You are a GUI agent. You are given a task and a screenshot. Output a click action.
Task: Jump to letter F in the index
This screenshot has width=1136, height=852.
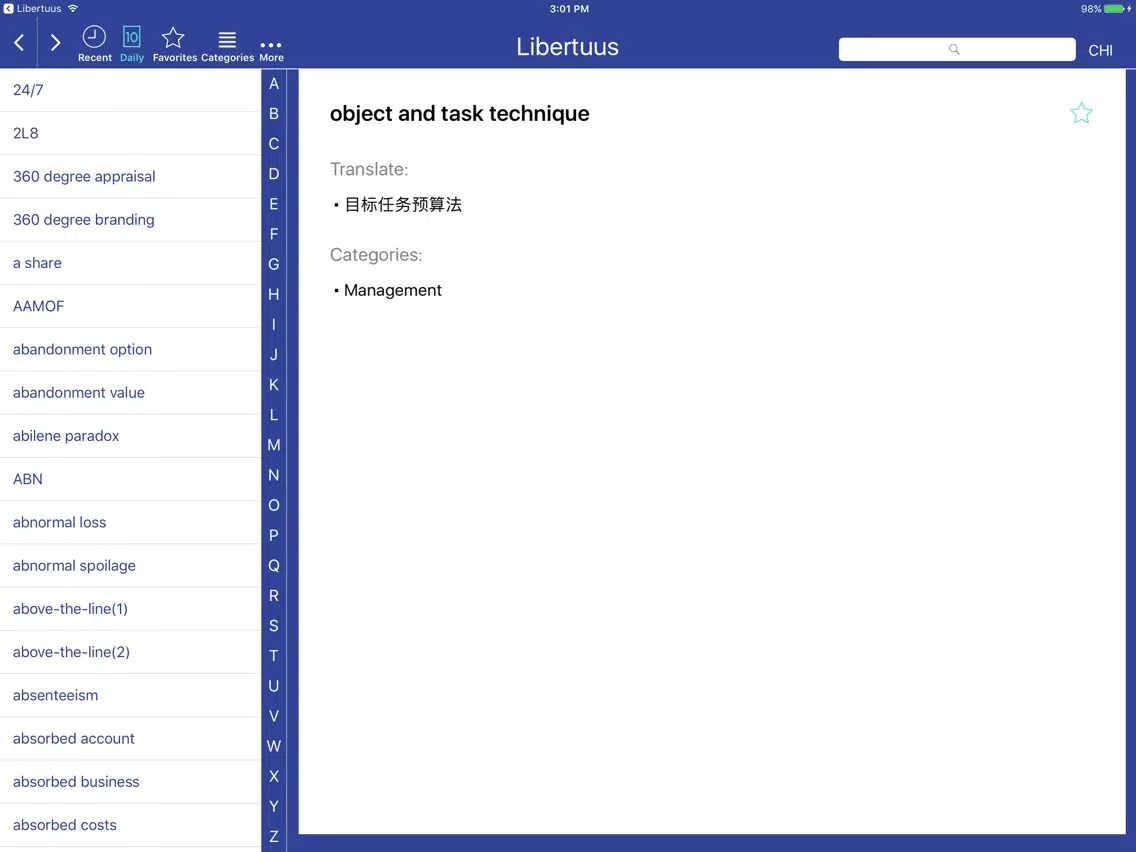click(274, 234)
